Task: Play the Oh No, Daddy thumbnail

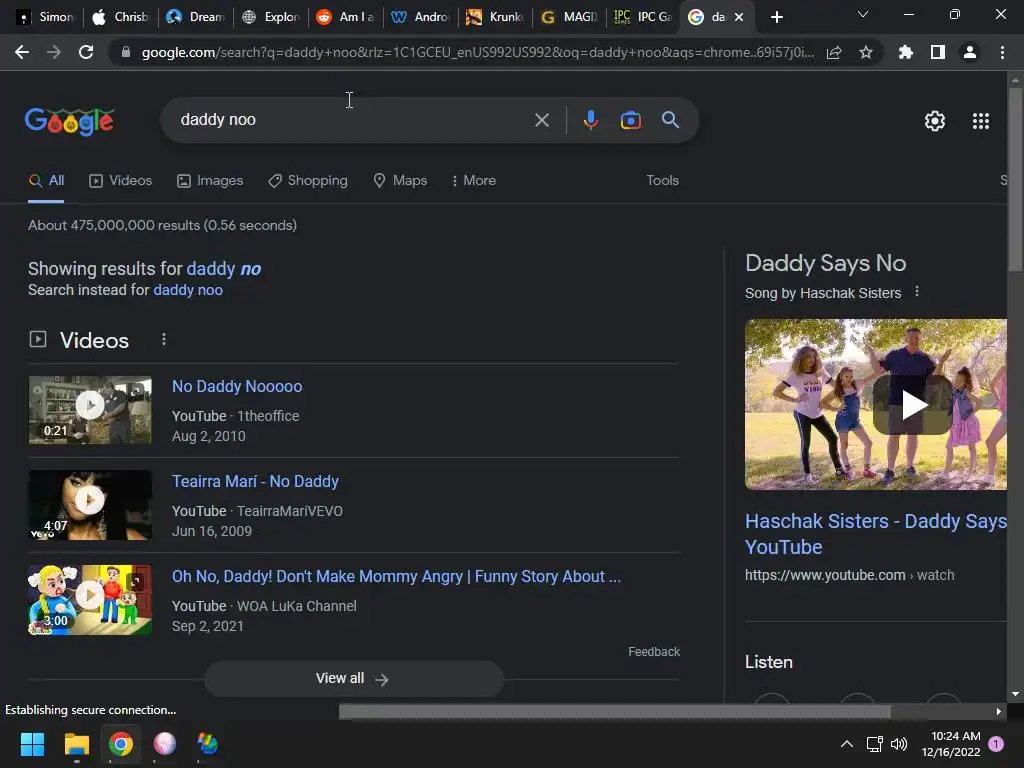Action: [x=90, y=600]
